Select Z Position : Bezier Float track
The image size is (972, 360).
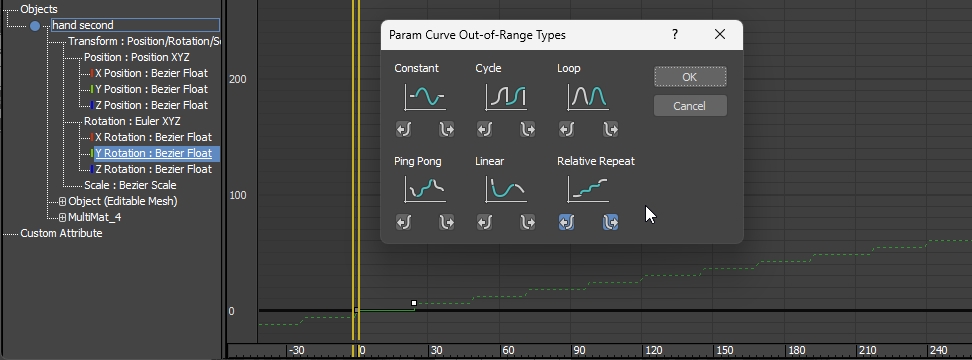[151, 105]
